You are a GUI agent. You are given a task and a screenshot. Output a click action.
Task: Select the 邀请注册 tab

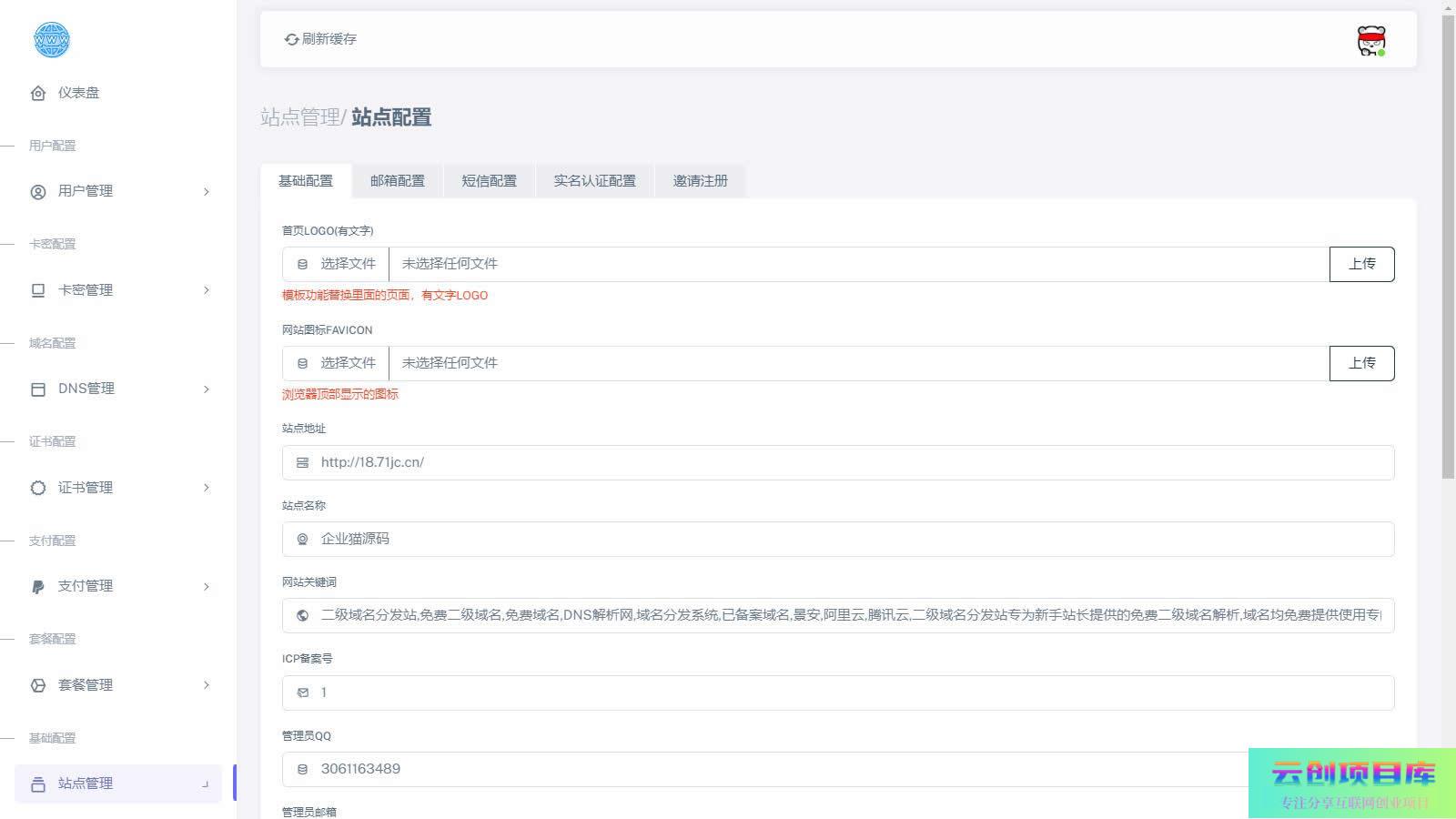coord(700,181)
